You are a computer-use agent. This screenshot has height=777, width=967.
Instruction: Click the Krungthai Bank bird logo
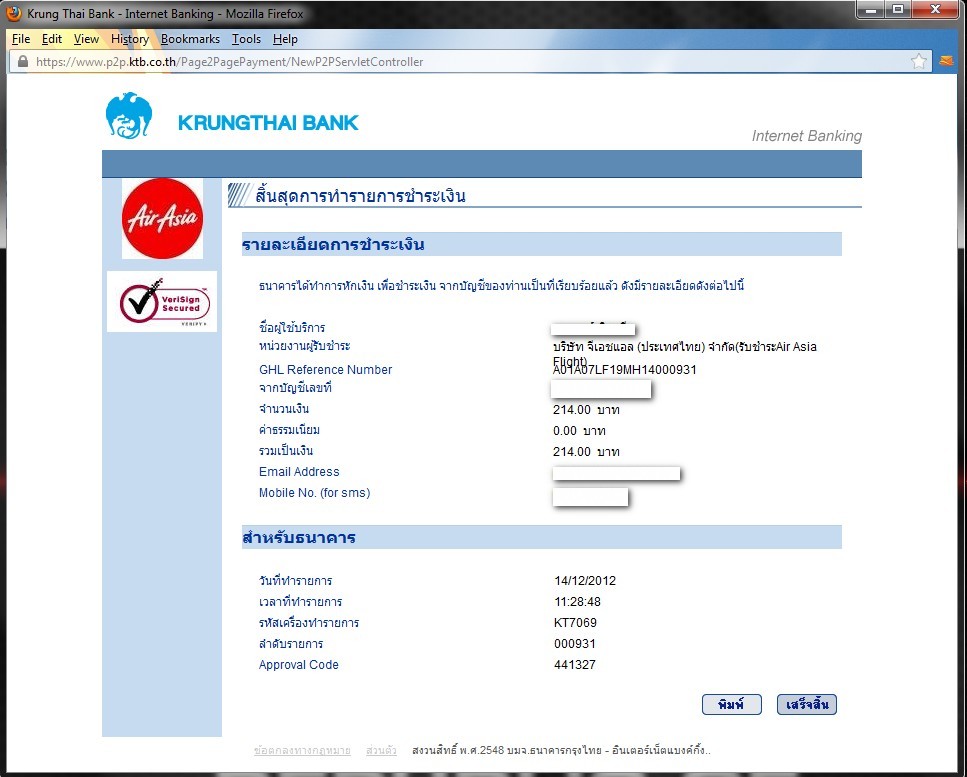pos(129,115)
